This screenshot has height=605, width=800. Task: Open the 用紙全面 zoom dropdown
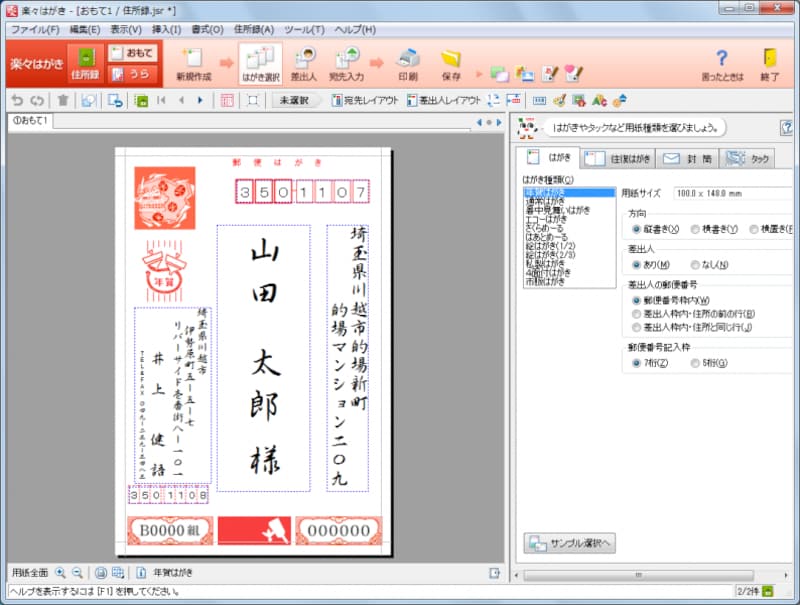click(x=31, y=572)
